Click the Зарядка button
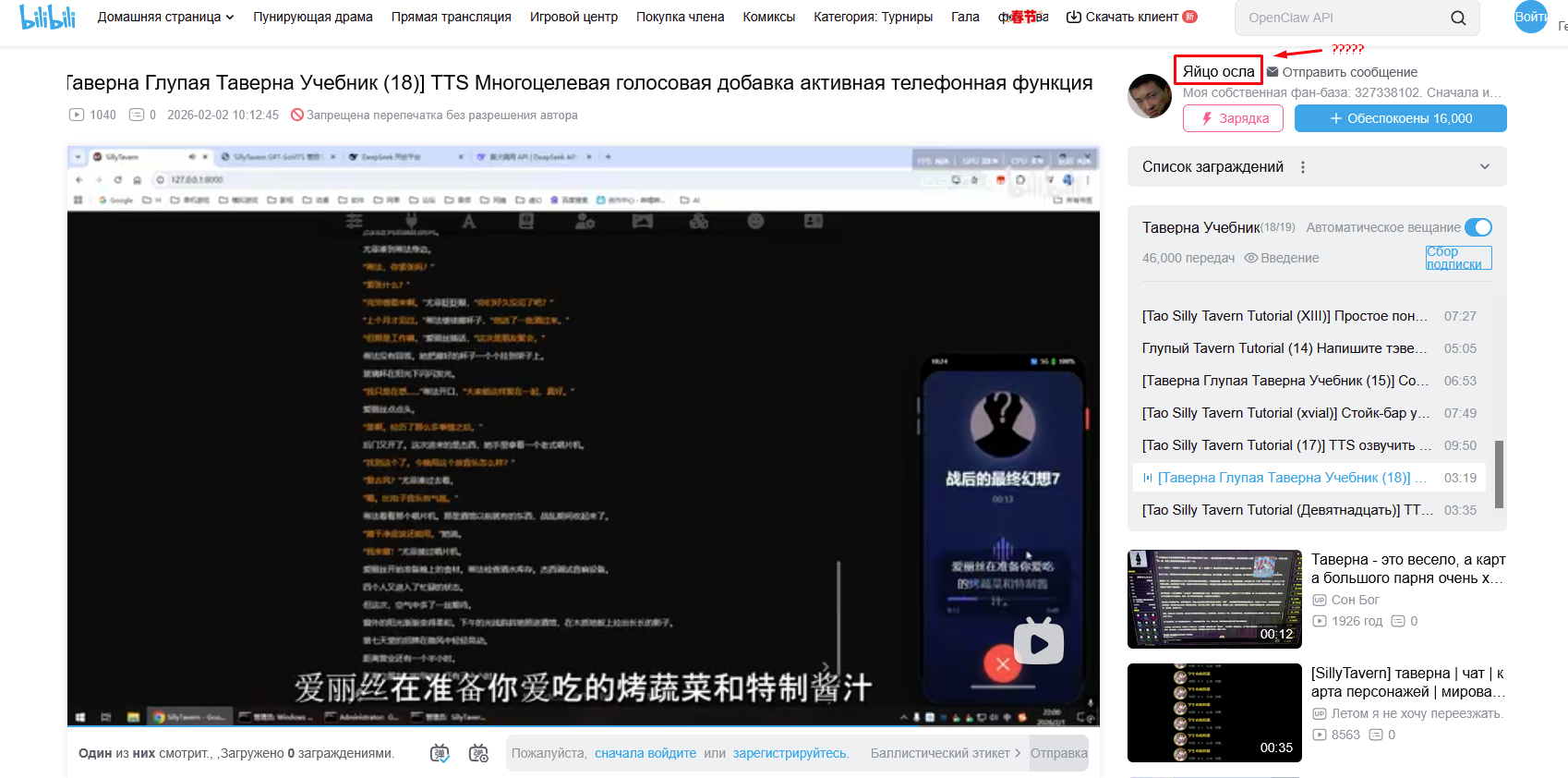This screenshot has width=1568, height=778. 1233,118
